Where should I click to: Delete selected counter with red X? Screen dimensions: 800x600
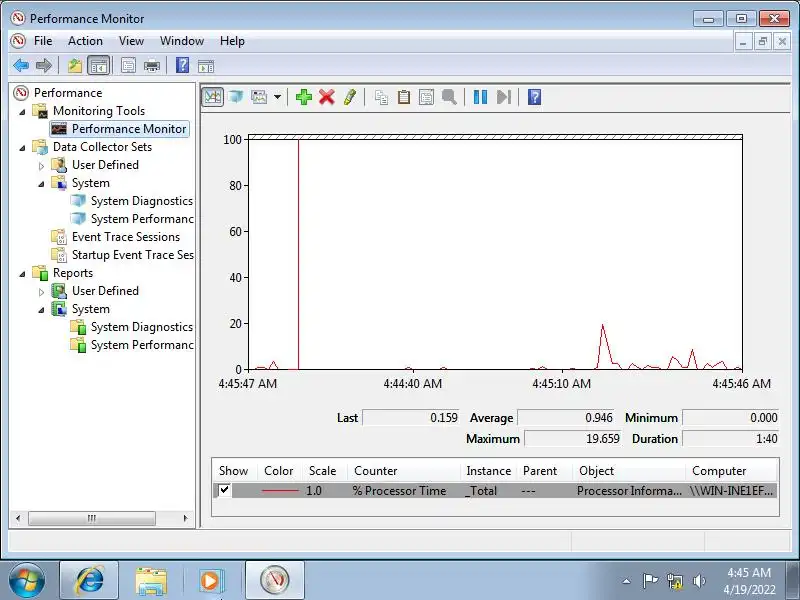pyautogui.click(x=327, y=96)
